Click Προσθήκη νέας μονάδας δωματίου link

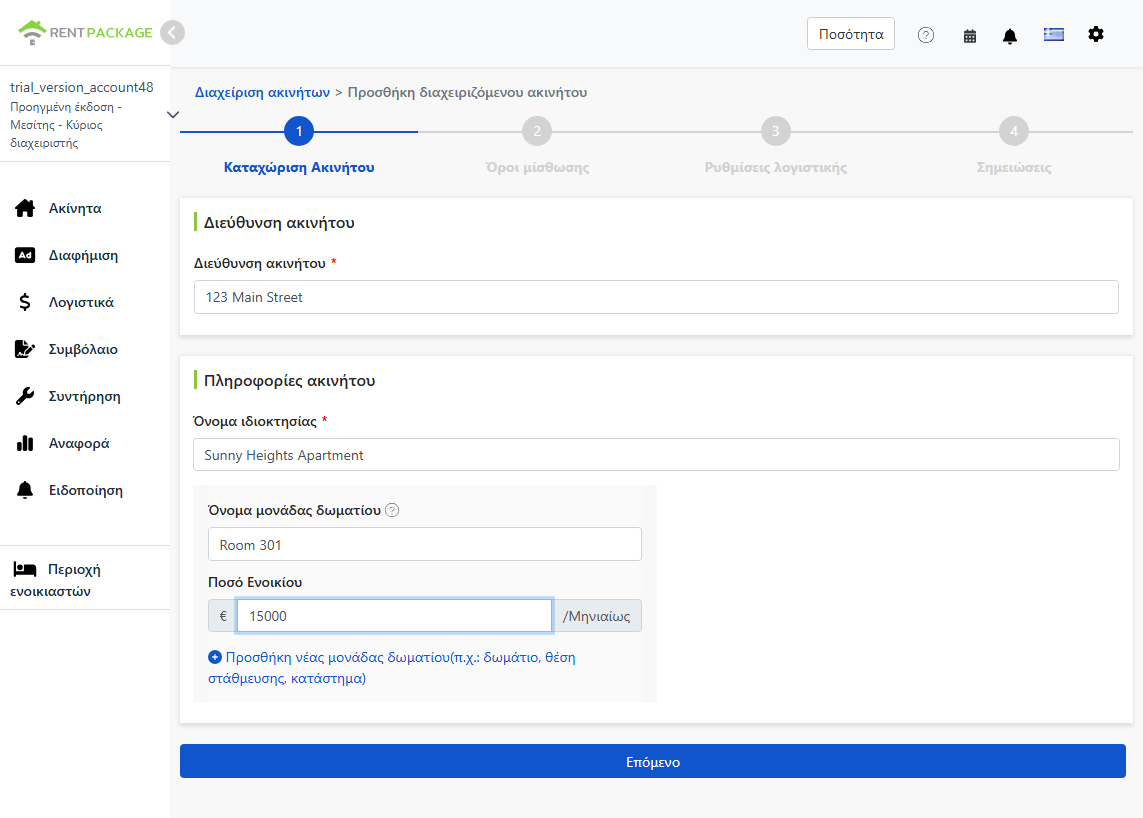[x=391, y=667]
